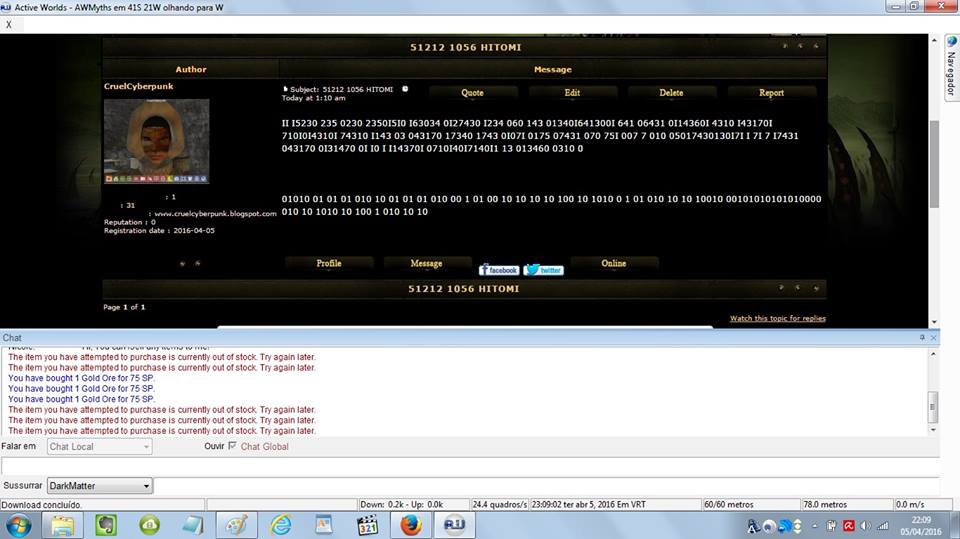Click chat log scroll-down arrow
Viewport: 960px width, 539px height.
coord(933,430)
